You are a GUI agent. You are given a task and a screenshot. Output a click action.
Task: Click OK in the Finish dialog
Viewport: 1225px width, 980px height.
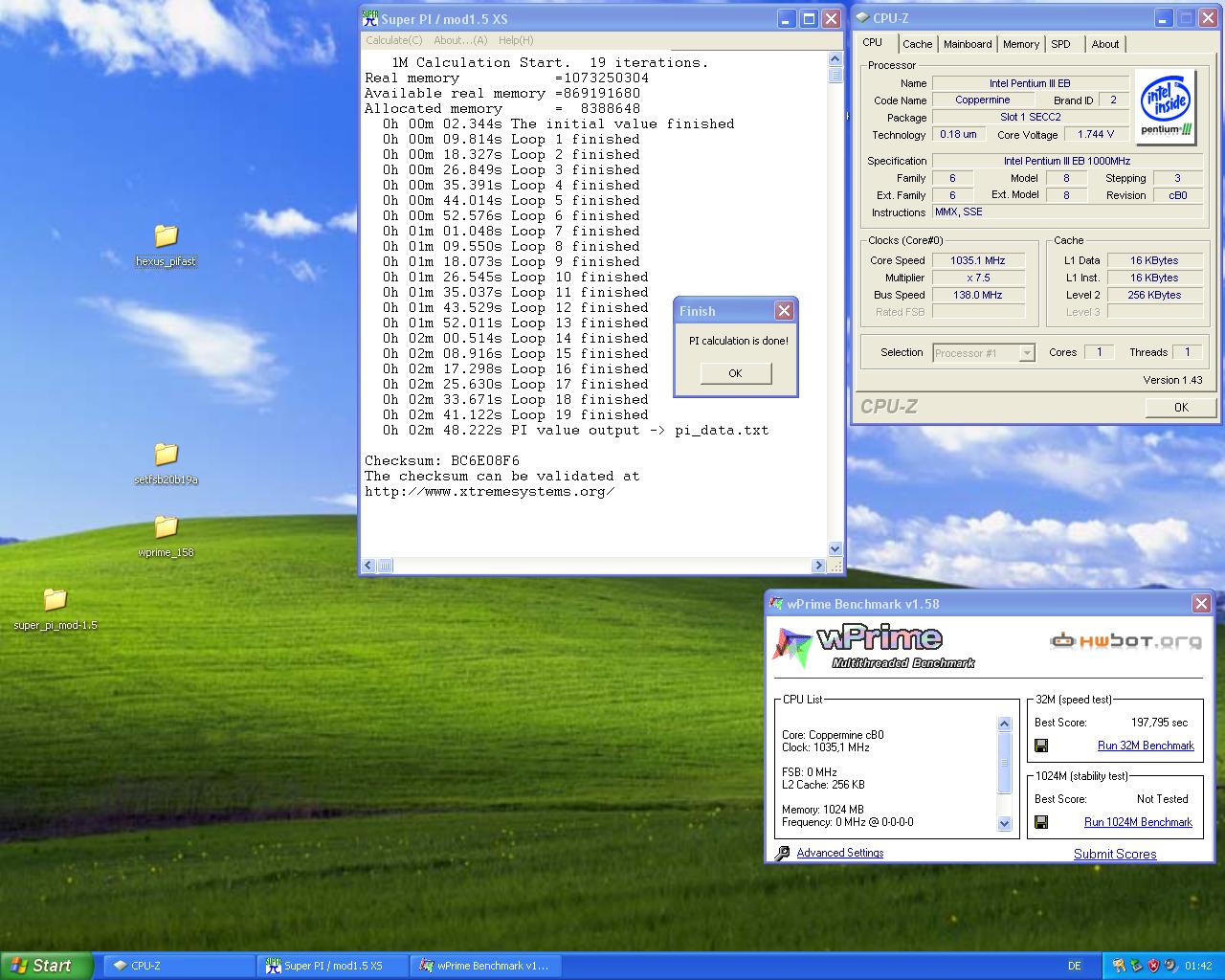tap(735, 373)
